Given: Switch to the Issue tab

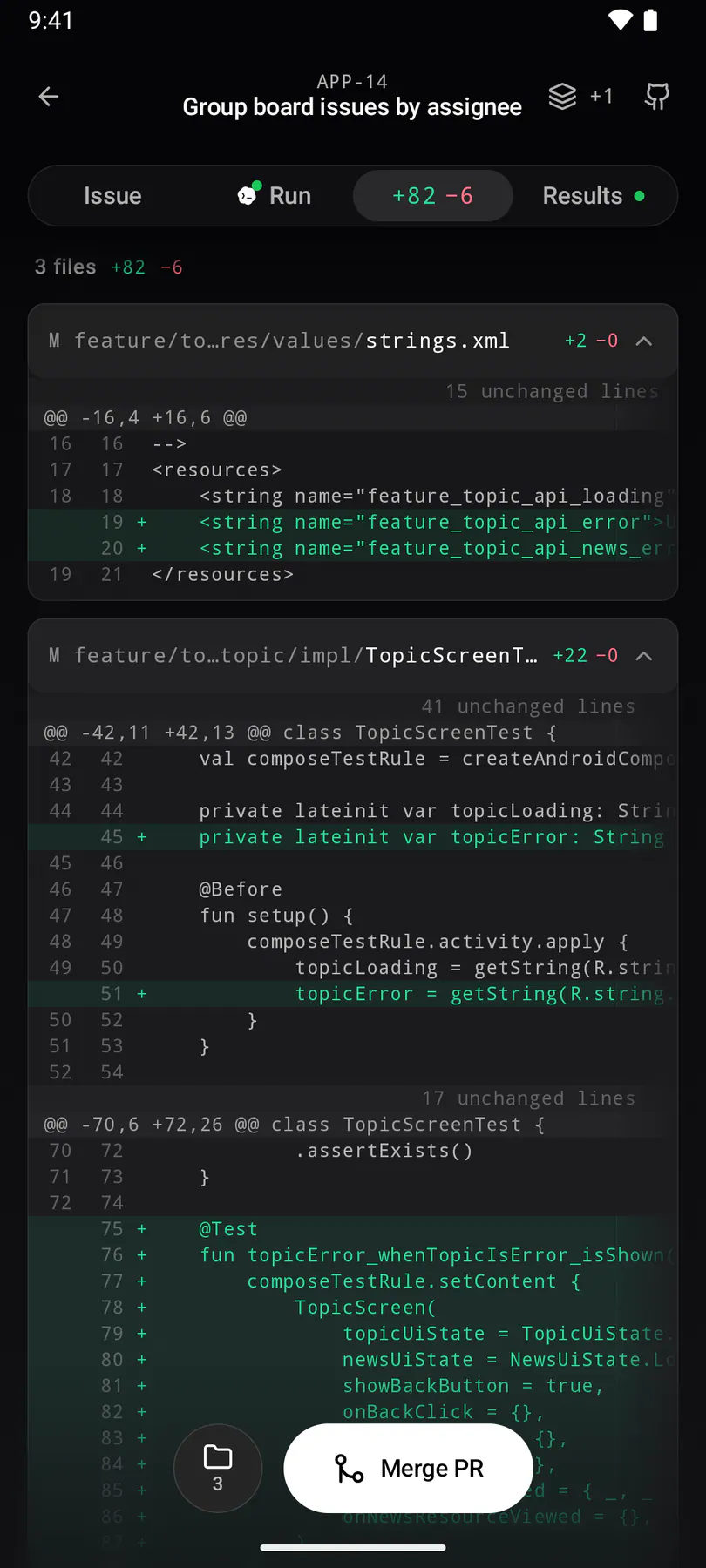Looking at the screenshot, I should 112,196.
